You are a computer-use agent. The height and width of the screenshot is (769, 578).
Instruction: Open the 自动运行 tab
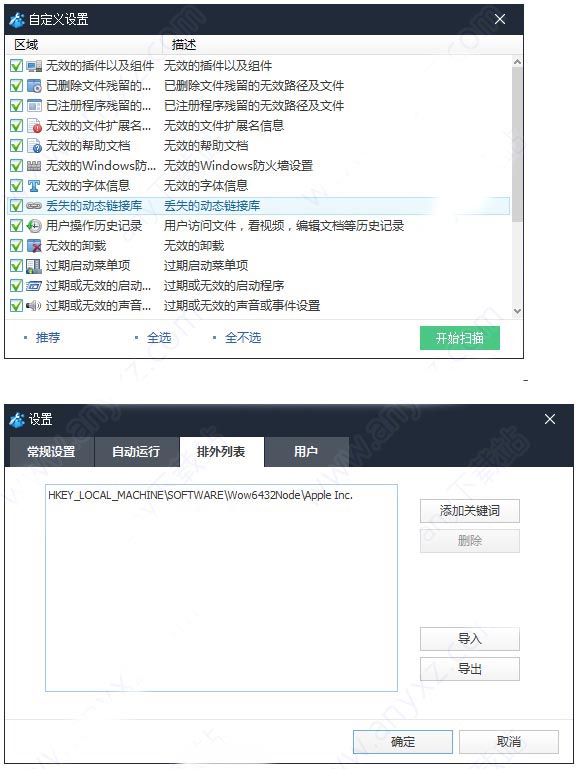(x=136, y=452)
